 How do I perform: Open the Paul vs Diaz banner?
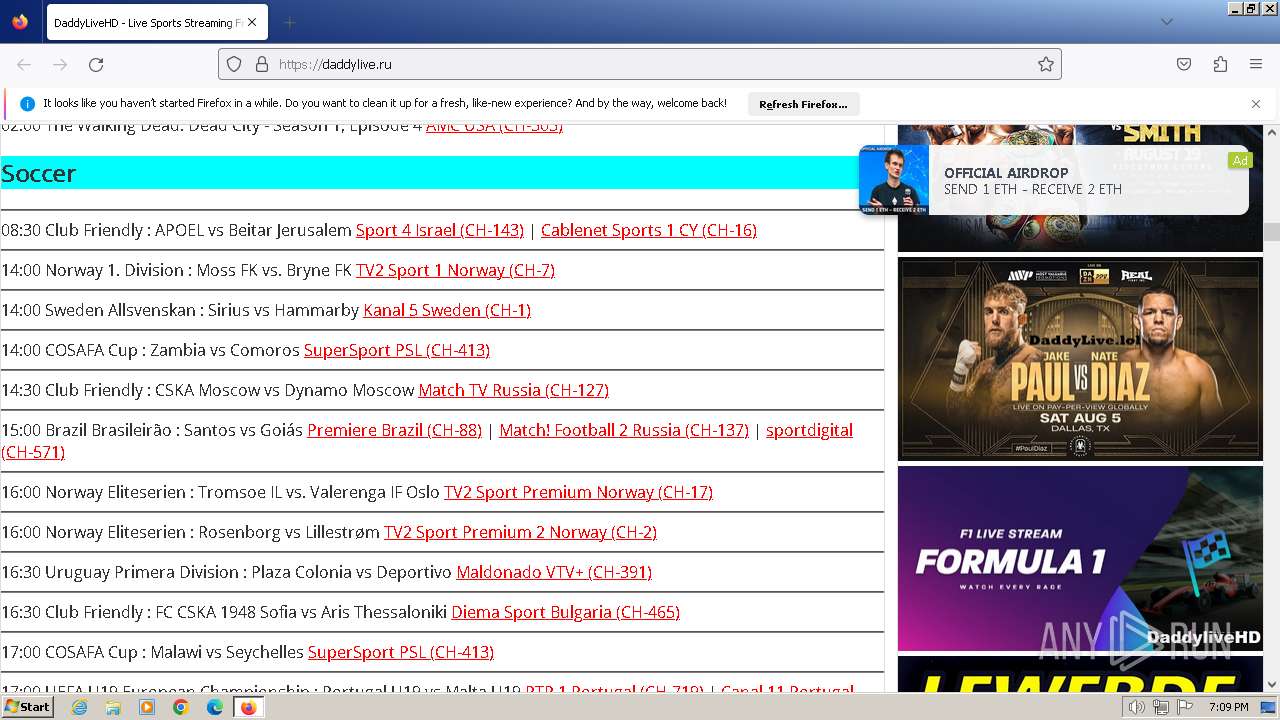click(x=1080, y=358)
